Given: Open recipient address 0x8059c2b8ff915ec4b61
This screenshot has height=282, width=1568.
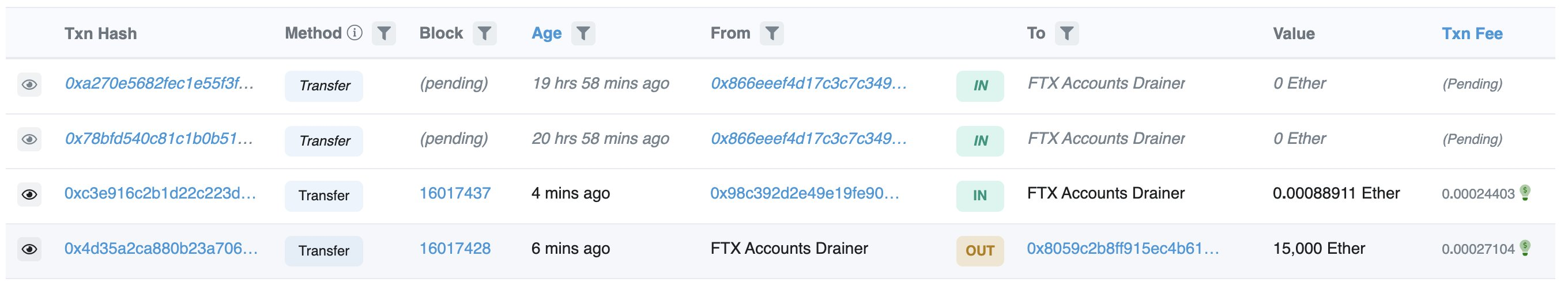Looking at the screenshot, I should coord(1122,249).
